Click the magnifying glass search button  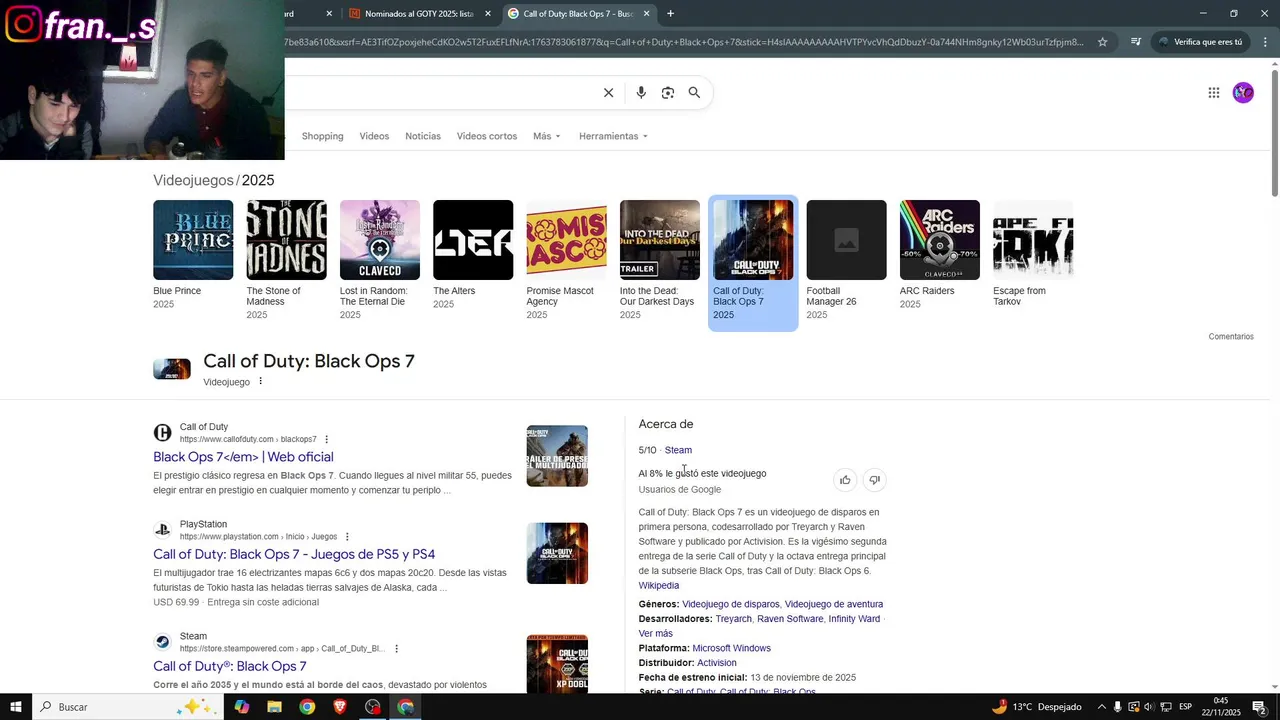694,93
